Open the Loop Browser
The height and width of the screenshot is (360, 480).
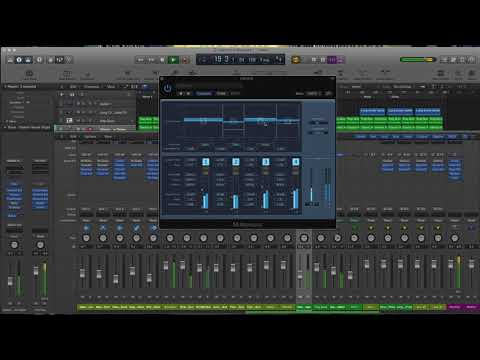pos(462,60)
